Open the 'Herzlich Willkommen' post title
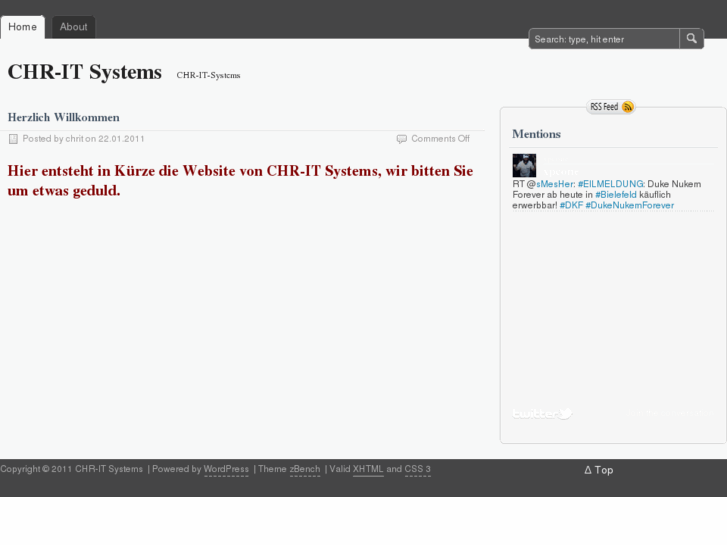Image resolution: width=727 pixels, height=545 pixels. 64,117
